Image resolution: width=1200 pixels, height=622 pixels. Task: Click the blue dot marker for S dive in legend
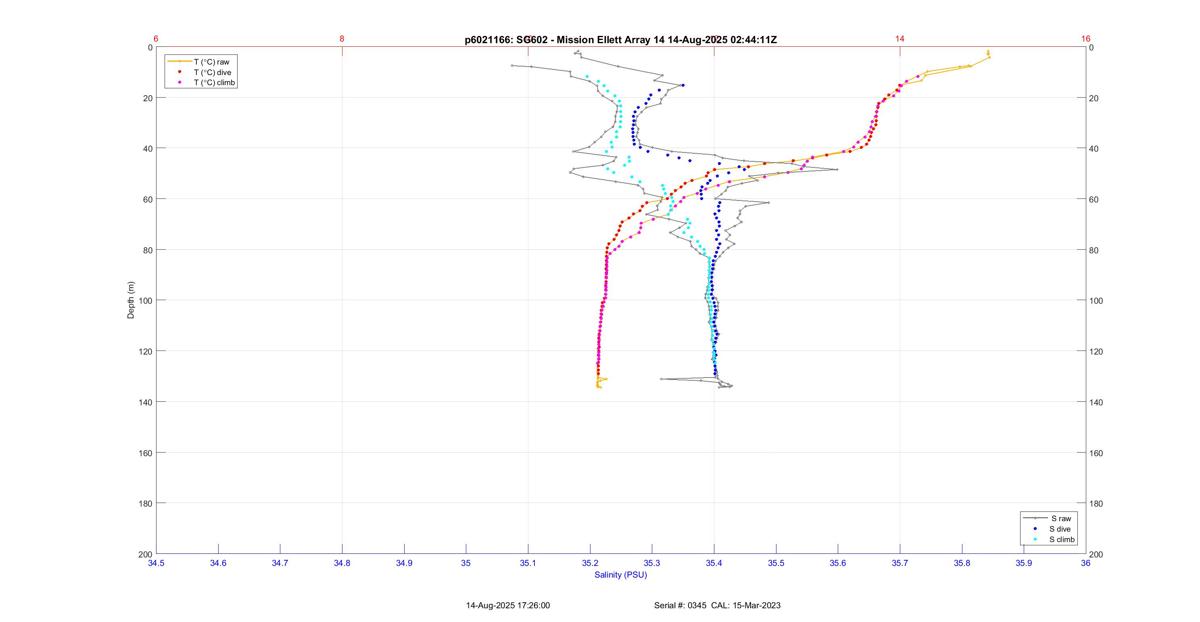(1036, 529)
